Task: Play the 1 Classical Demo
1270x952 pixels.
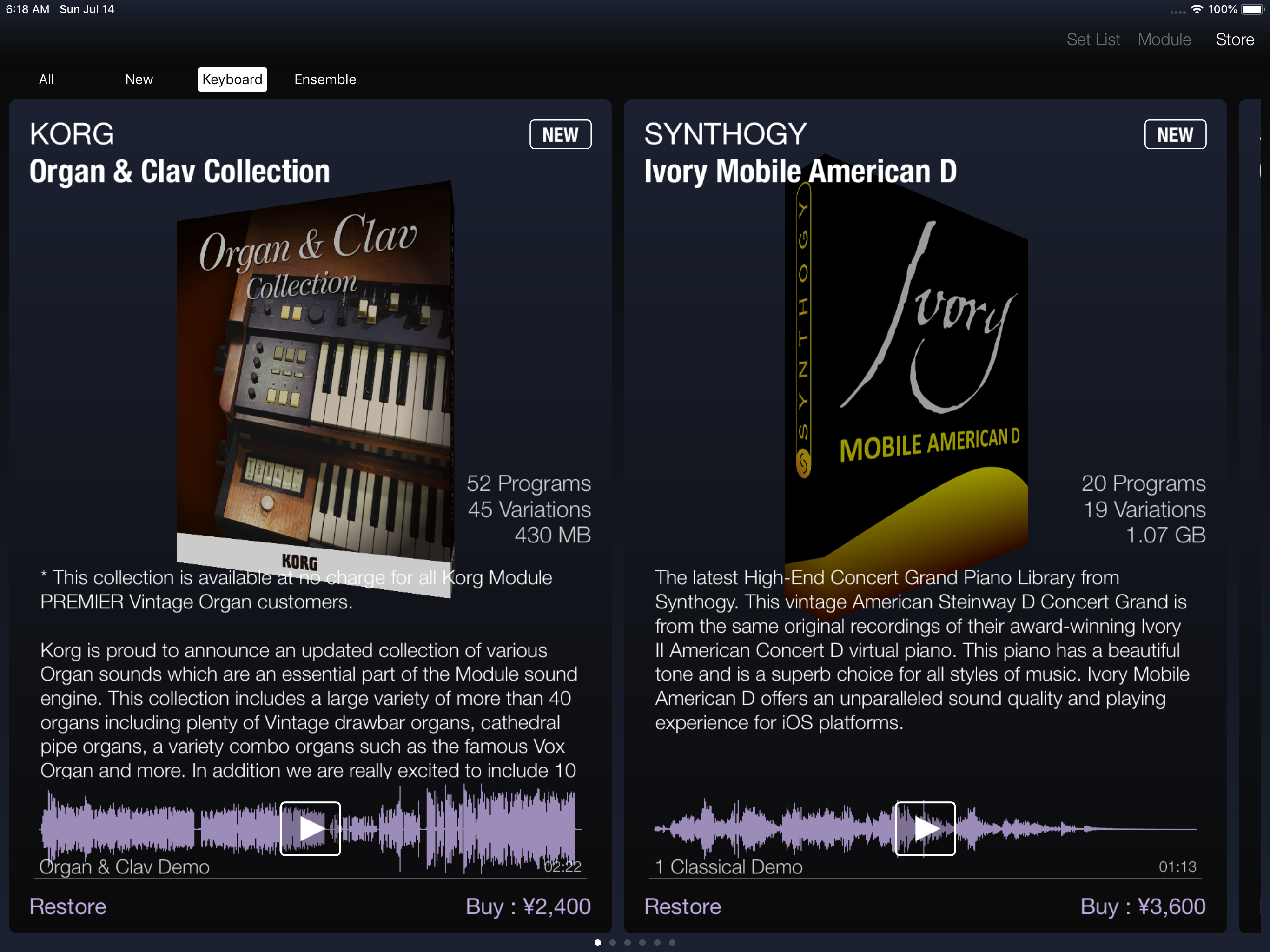Action: (x=925, y=828)
